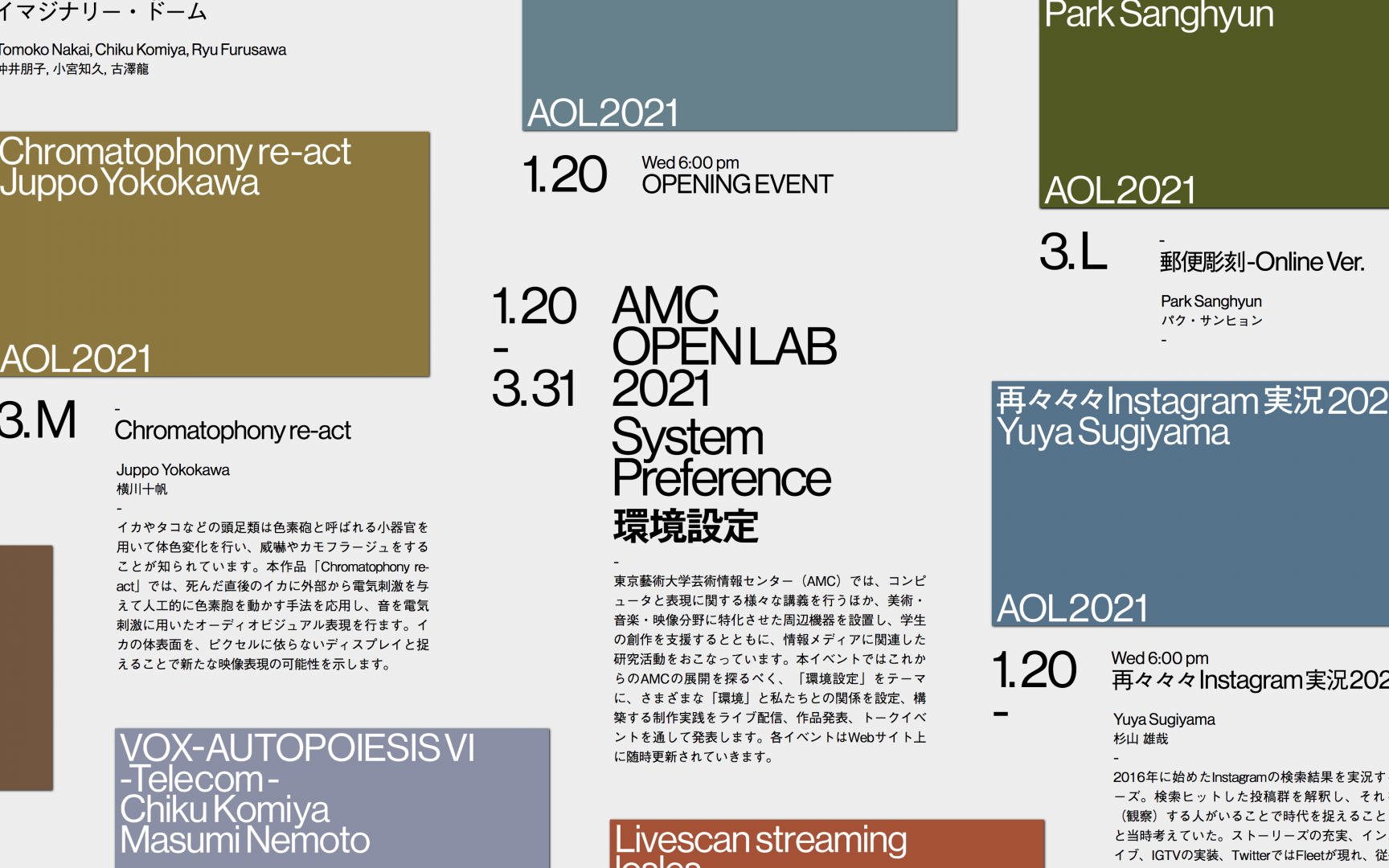This screenshot has height=868, width=1389.
Task: Click the grey-blue AOL2021 card above OPENING EVENT
Action: (739, 64)
